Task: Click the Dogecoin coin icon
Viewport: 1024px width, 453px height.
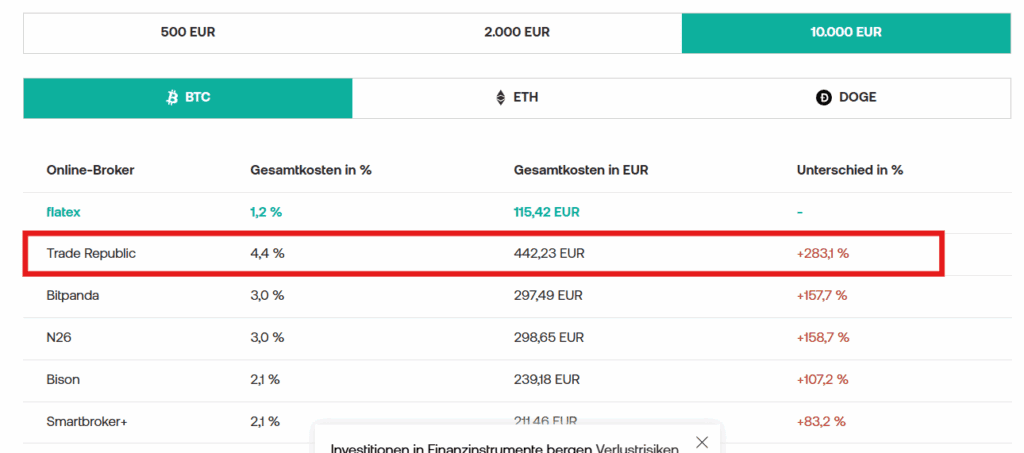Action: 824,98
